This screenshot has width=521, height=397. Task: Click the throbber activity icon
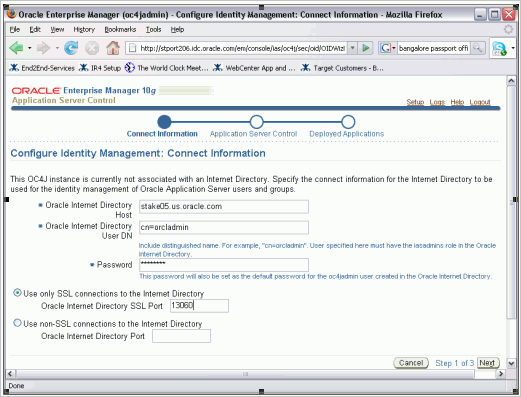(508, 29)
